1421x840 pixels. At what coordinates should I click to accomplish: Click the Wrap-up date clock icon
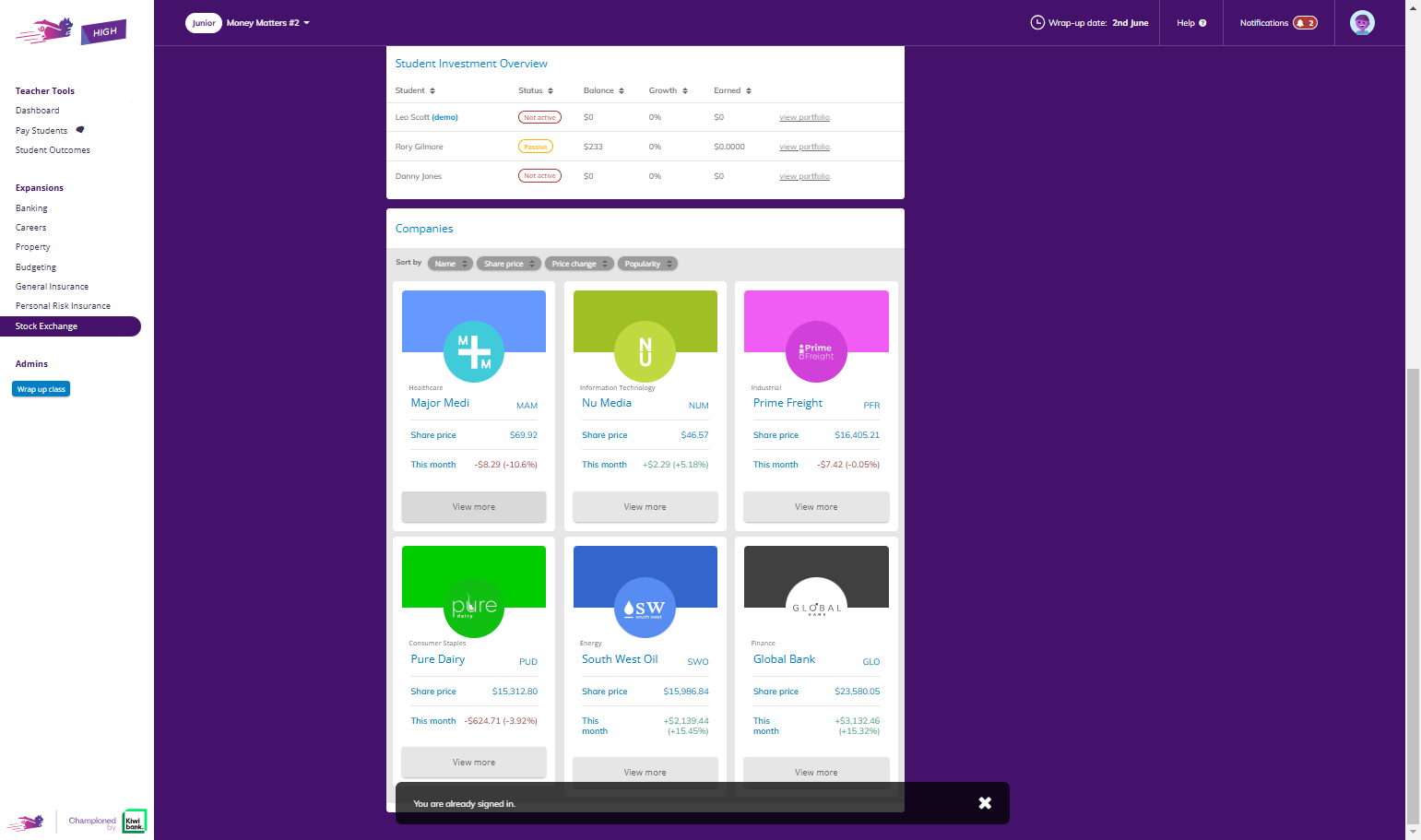click(1037, 23)
